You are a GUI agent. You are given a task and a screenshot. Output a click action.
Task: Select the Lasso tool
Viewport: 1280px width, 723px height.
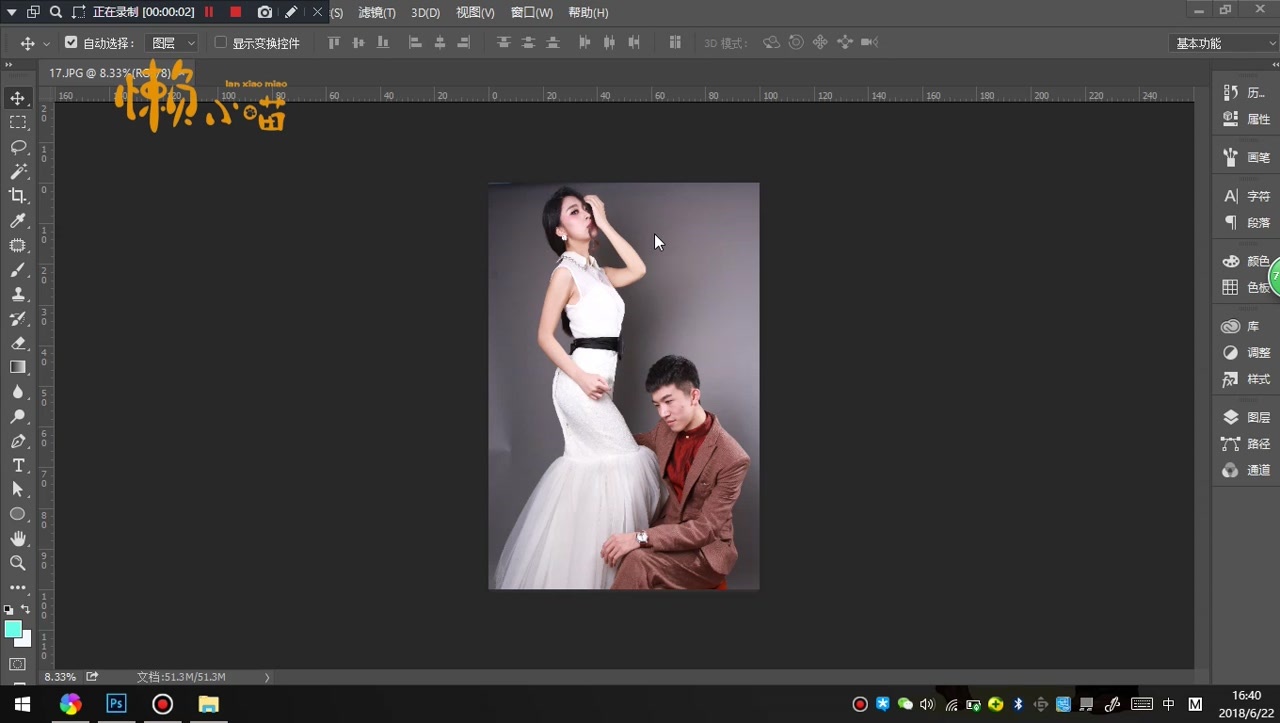(x=18, y=147)
